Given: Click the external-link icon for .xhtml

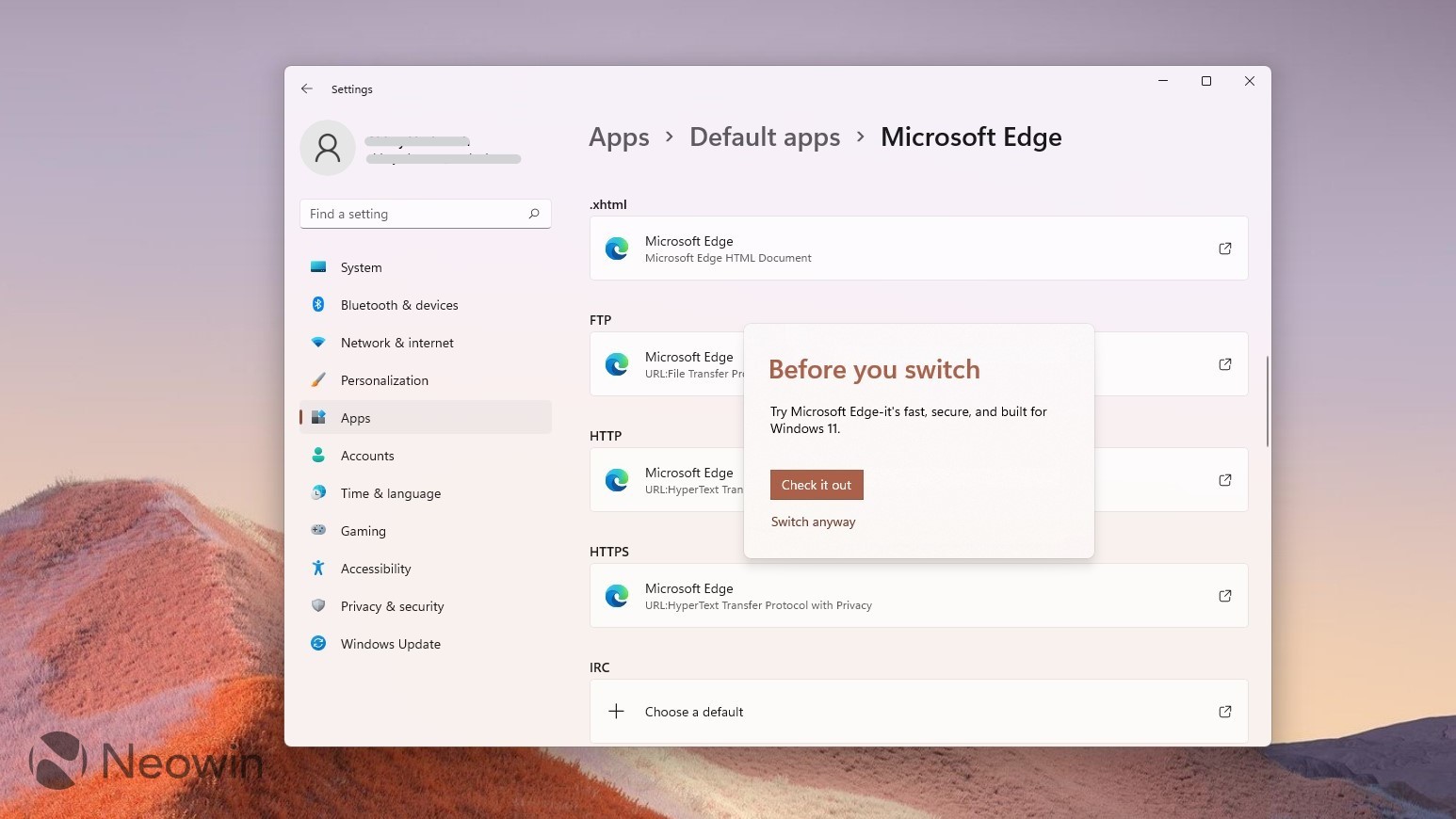Looking at the screenshot, I should [x=1225, y=249].
